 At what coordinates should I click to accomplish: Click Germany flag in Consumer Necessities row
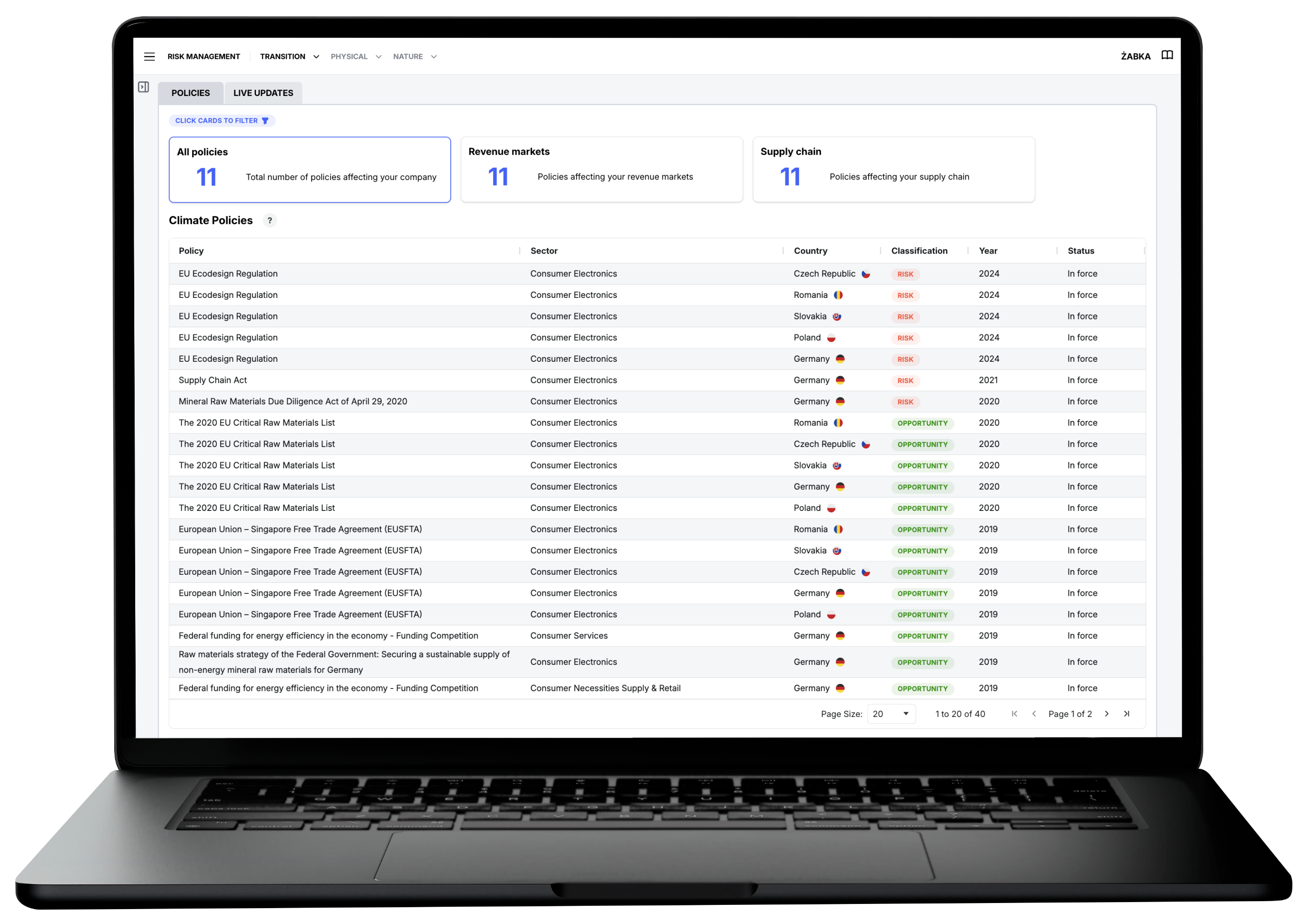[840, 688]
